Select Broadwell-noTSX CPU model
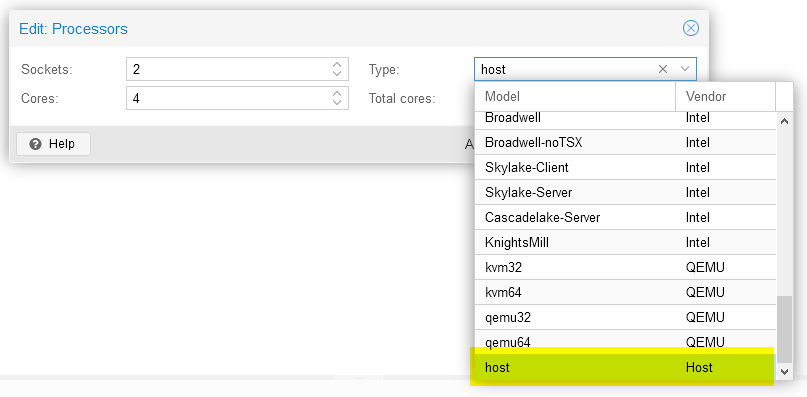The image size is (807, 397). [x=625, y=143]
